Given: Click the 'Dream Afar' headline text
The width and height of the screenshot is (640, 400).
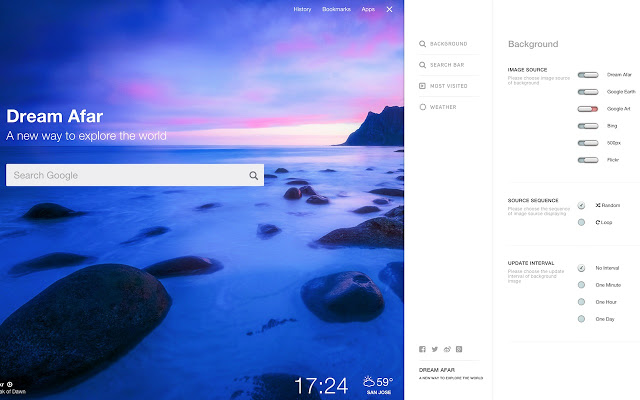Looking at the screenshot, I should tap(55, 116).
